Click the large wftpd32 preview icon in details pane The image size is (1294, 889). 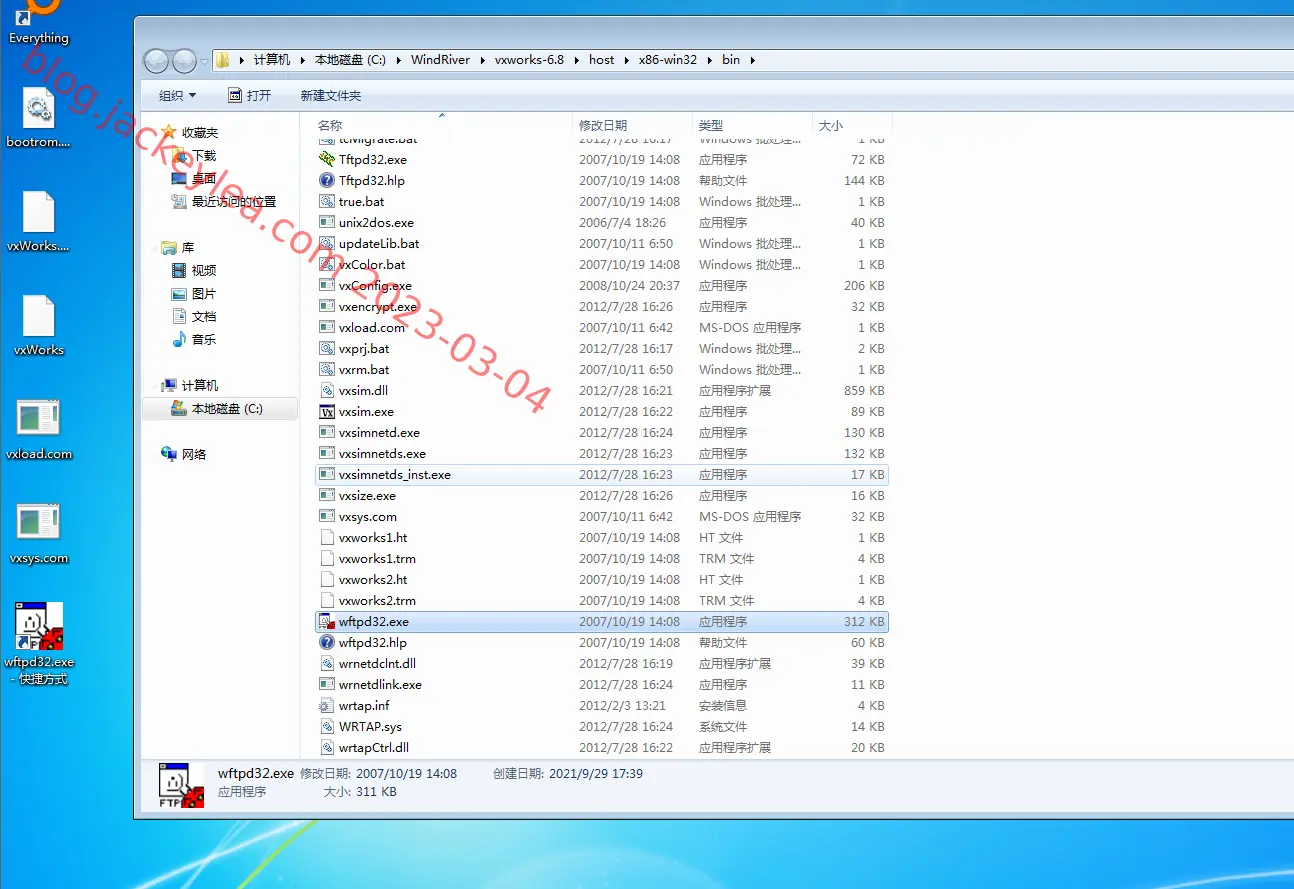pos(181,786)
